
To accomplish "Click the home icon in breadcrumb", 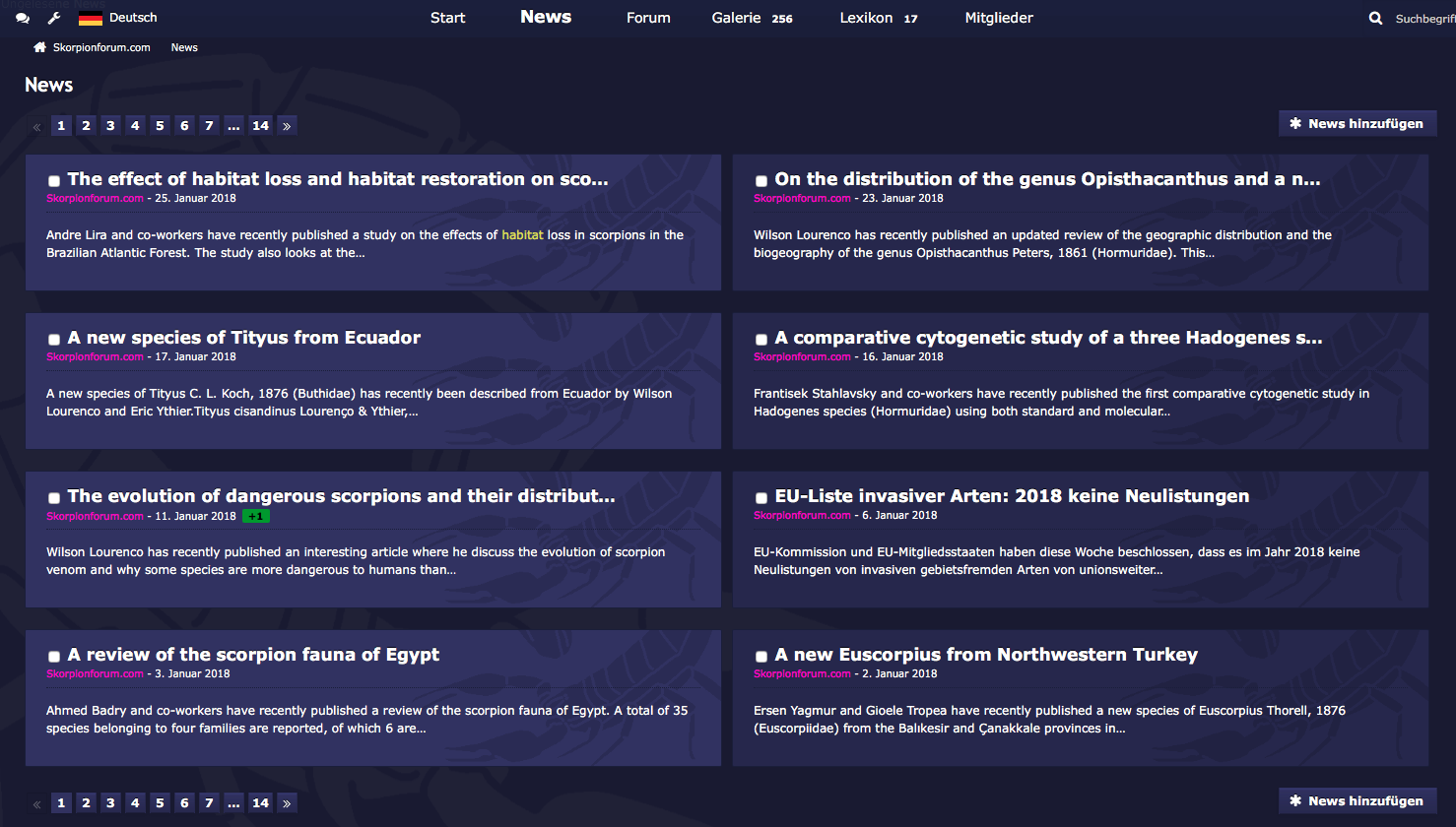I will pos(39,47).
